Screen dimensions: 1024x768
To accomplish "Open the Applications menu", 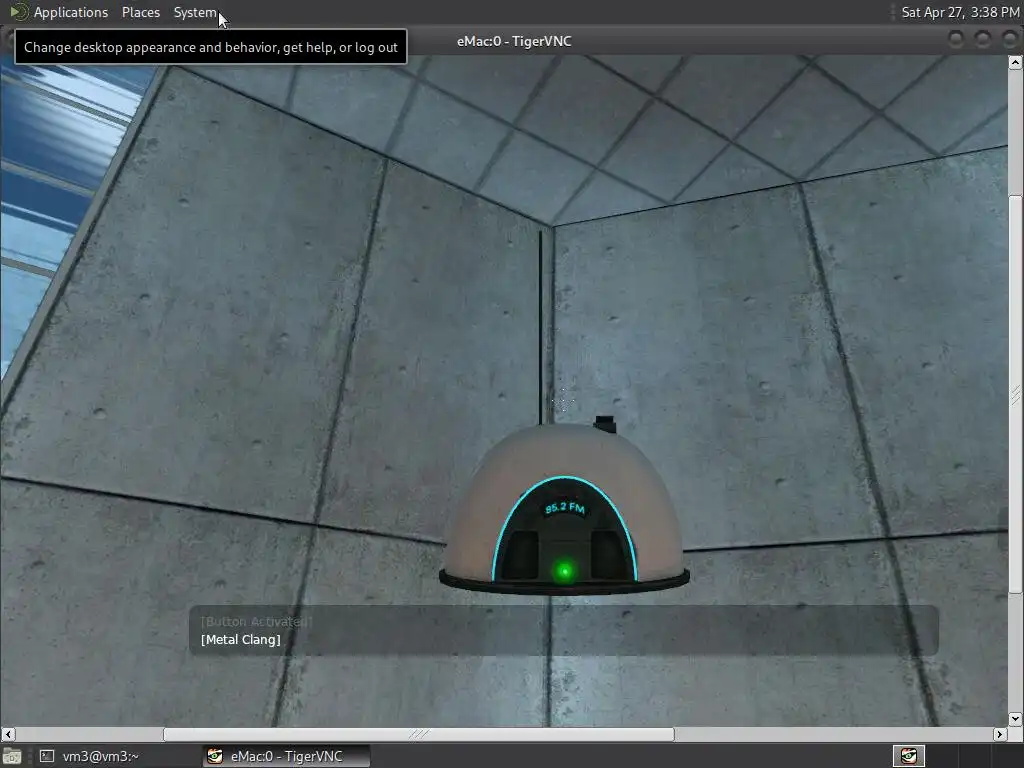I will 71,12.
